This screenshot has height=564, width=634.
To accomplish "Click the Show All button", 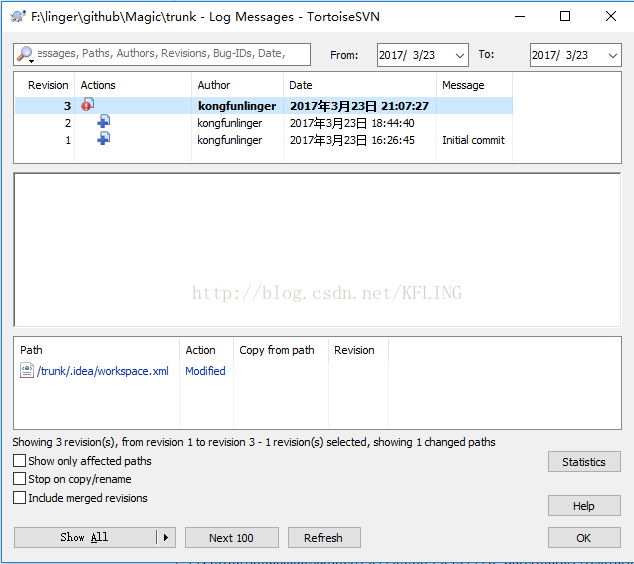I will (x=85, y=537).
